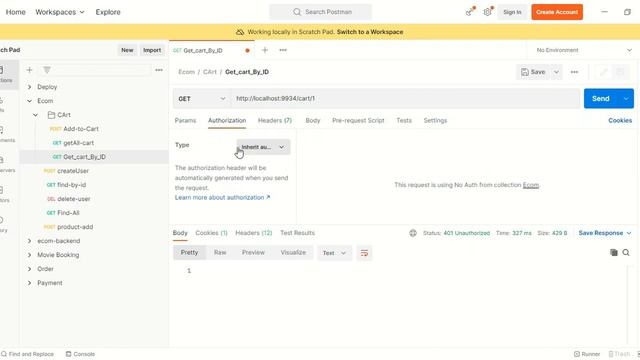
Task: Open Learn more about authorization link
Action: tap(222, 198)
